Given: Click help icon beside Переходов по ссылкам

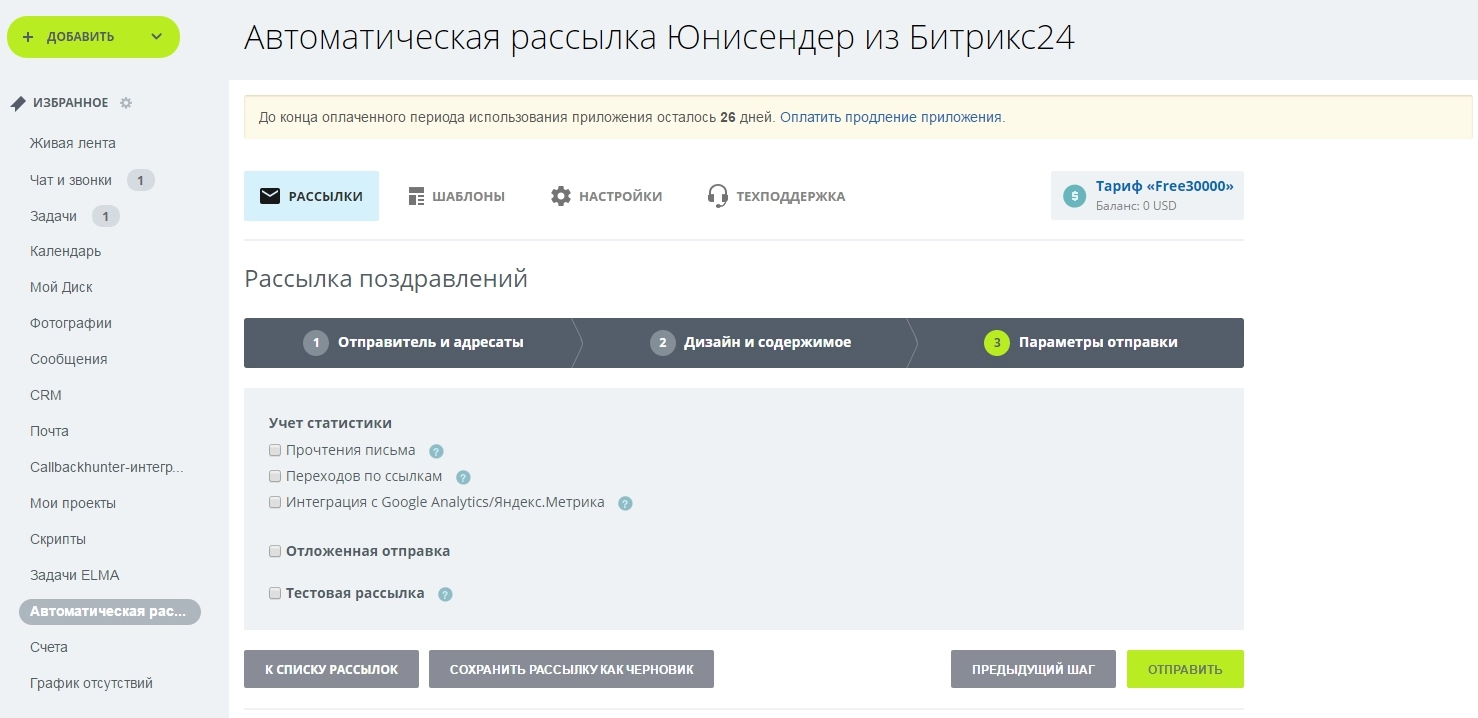Looking at the screenshot, I should (x=463, y=477).
